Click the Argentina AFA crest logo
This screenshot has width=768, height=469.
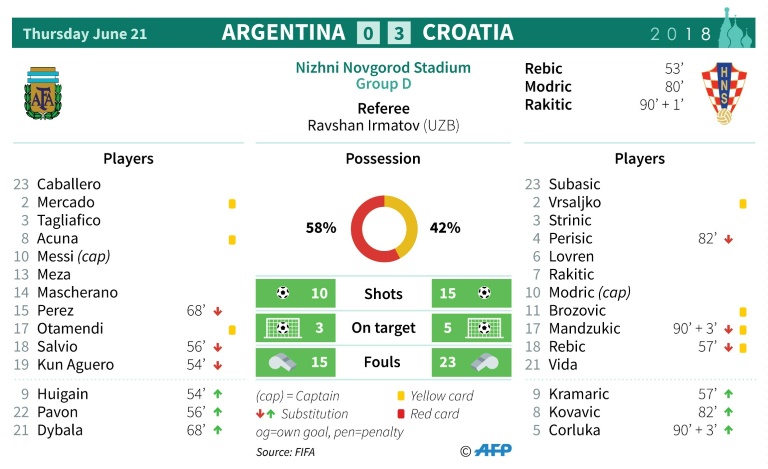43,94
